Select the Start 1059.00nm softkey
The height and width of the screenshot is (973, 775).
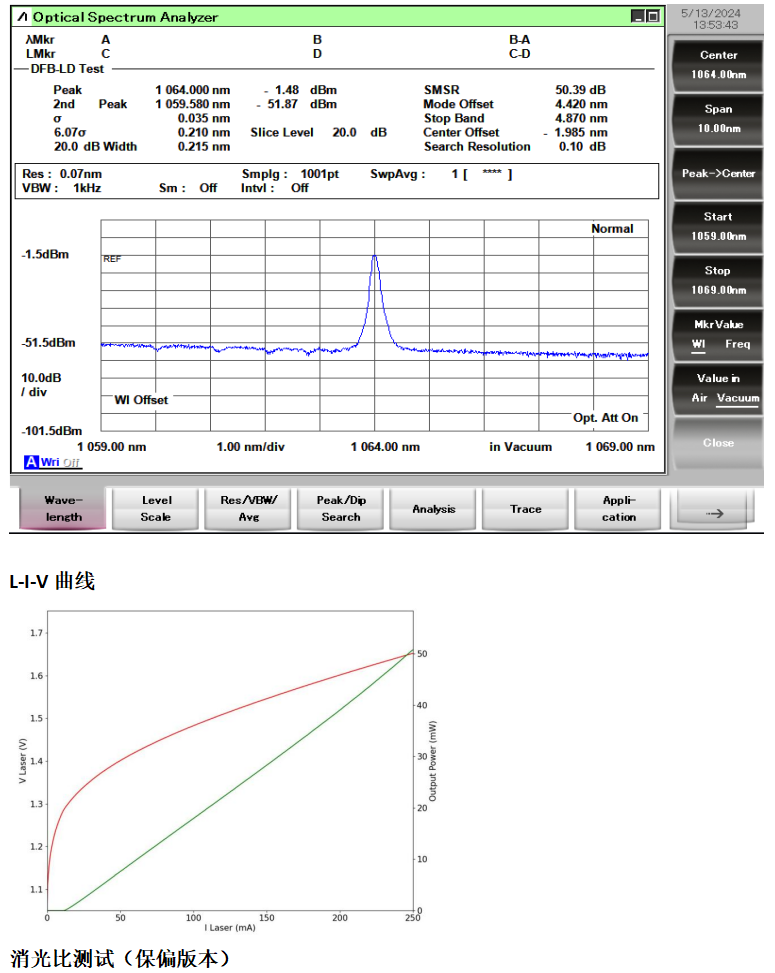click(717, 226)
